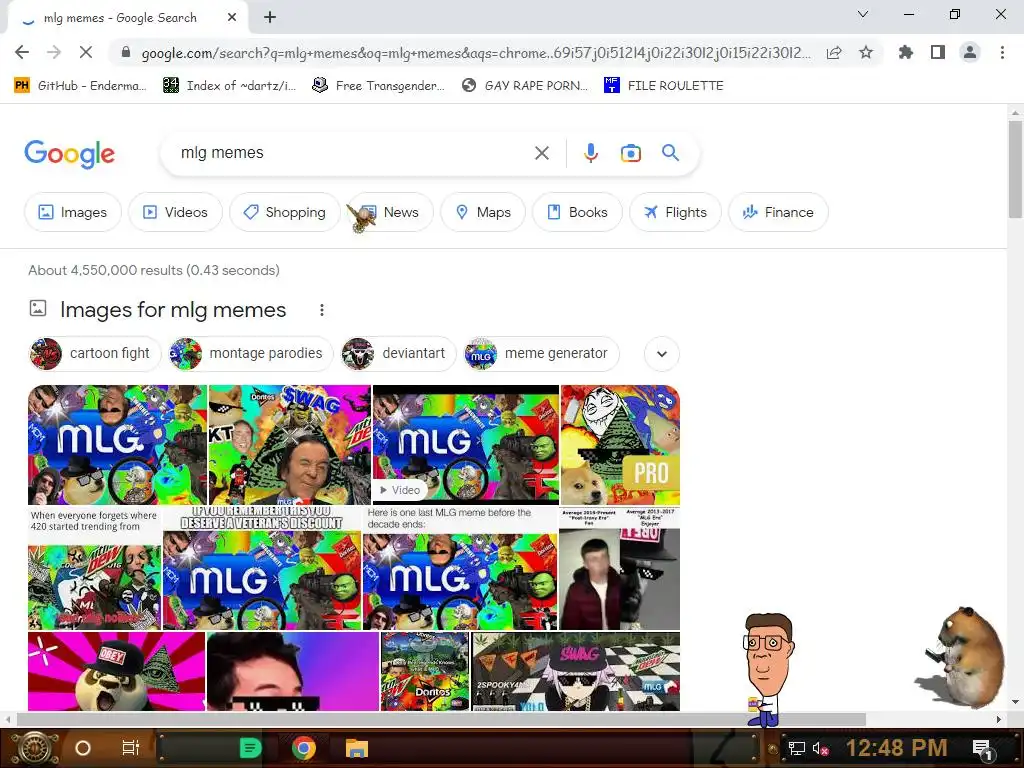This screenshot has height=768, width=1024.
Task: Close the mlg memes tab
Action: pyautogui.click(x=232, y=18)
